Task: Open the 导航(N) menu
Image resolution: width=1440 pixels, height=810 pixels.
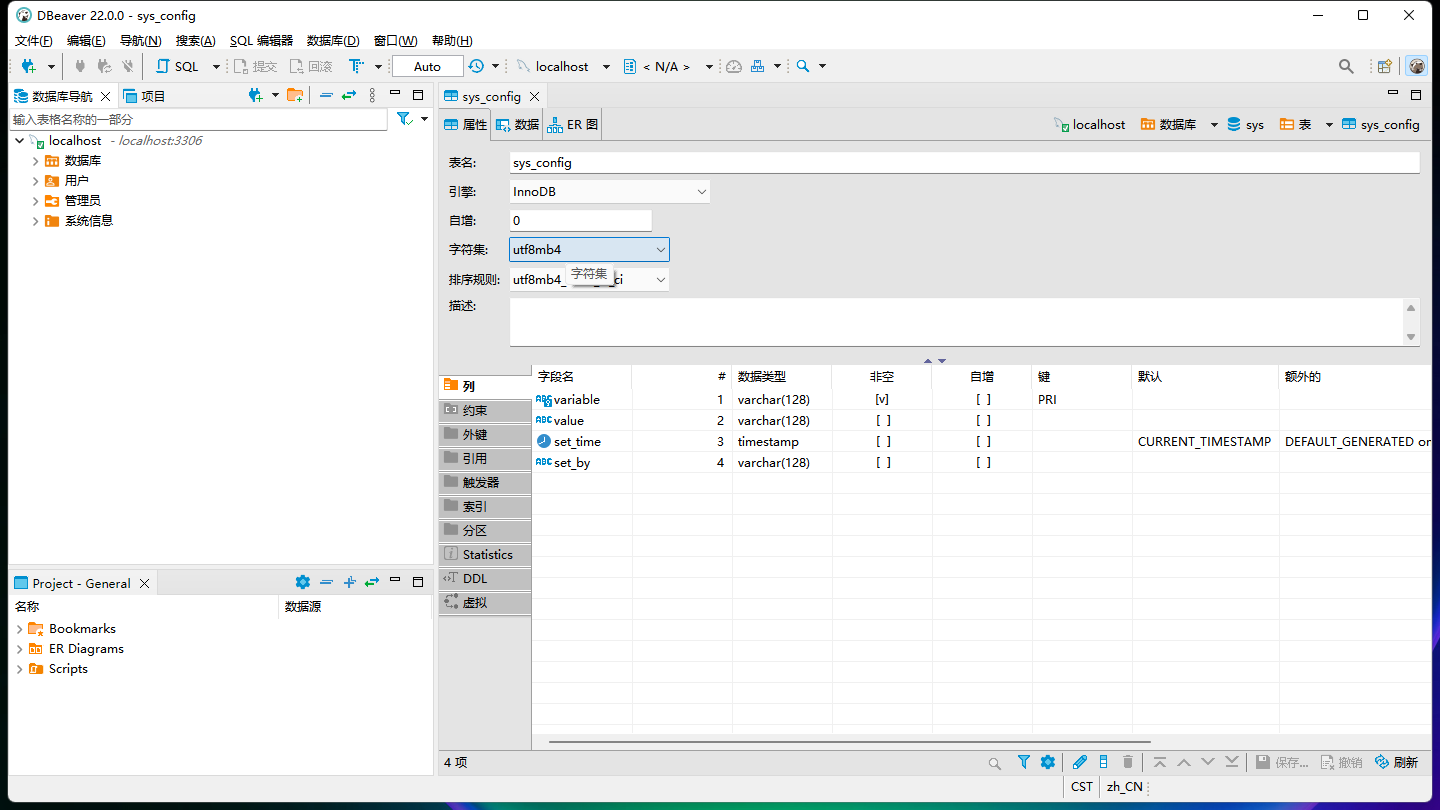Action: [x=140, y=41]
